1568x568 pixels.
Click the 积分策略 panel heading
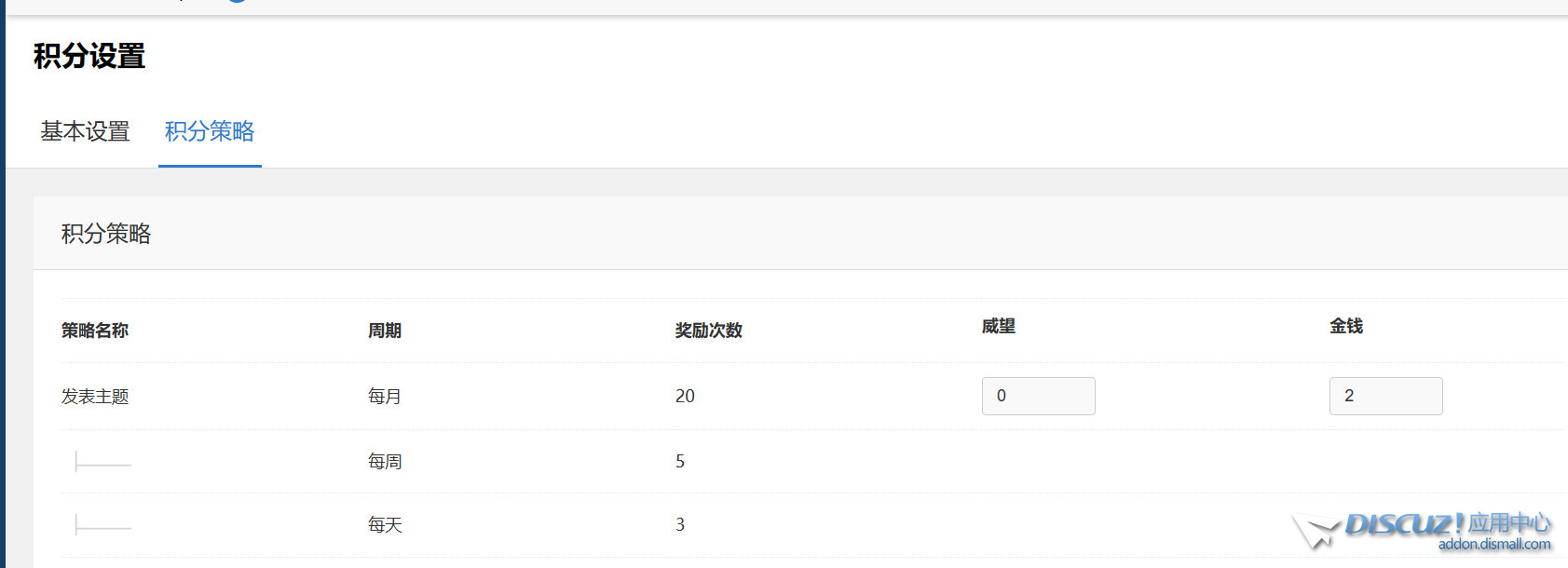[106, 234]
